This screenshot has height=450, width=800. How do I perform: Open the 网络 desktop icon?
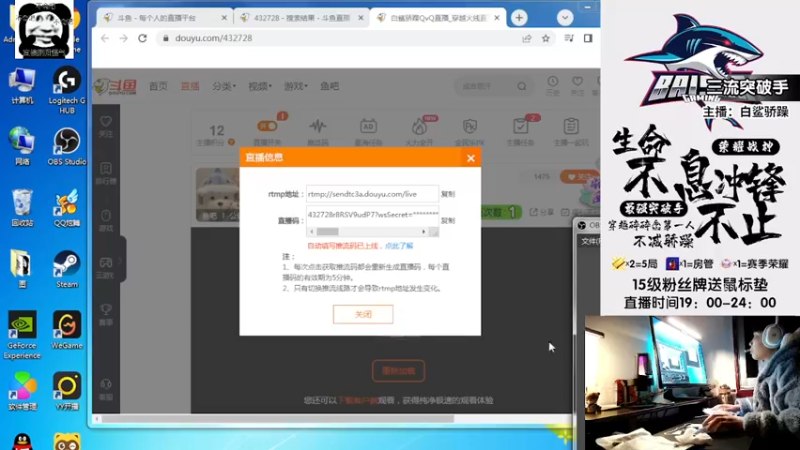22,146
